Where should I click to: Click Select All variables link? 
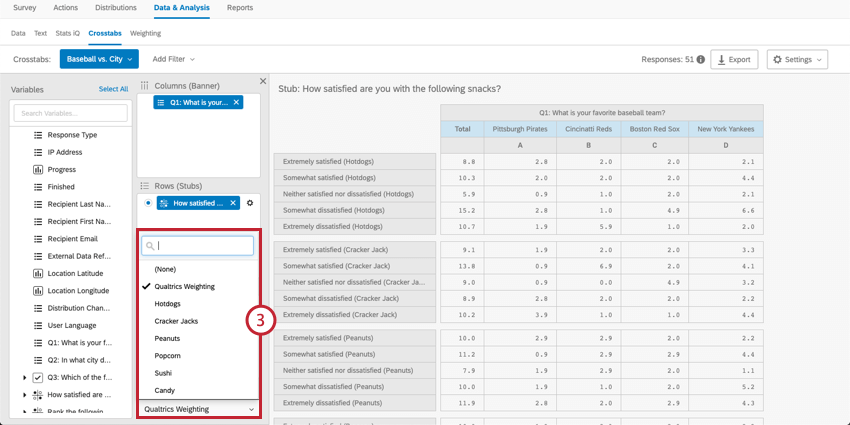[113, 89]
